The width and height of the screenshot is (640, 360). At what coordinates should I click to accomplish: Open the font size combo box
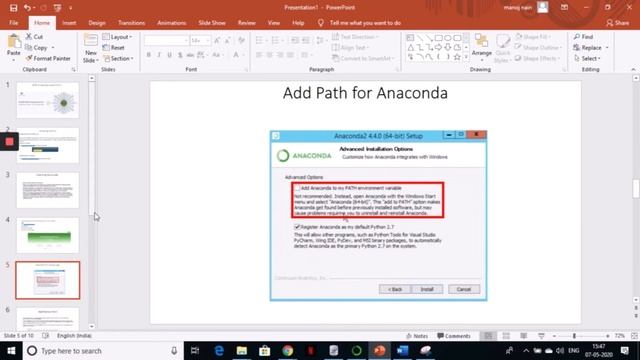200,40
